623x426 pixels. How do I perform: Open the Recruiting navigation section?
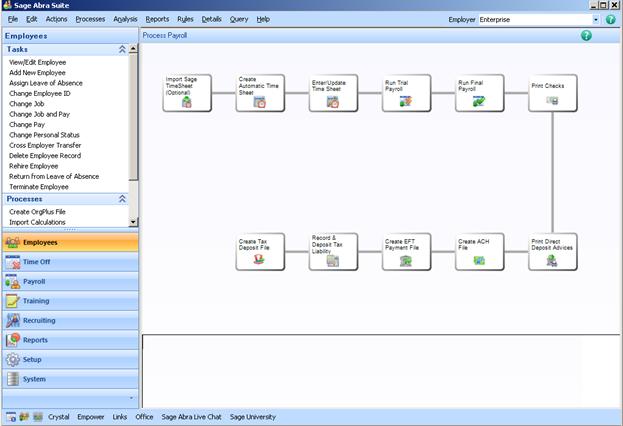tap(39, 320)
